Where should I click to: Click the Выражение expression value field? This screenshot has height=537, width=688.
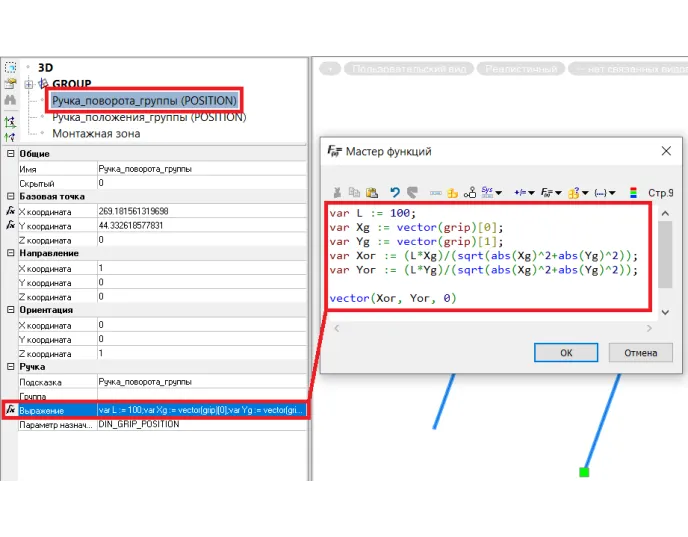pyautogui.click(x=201, y=410)
